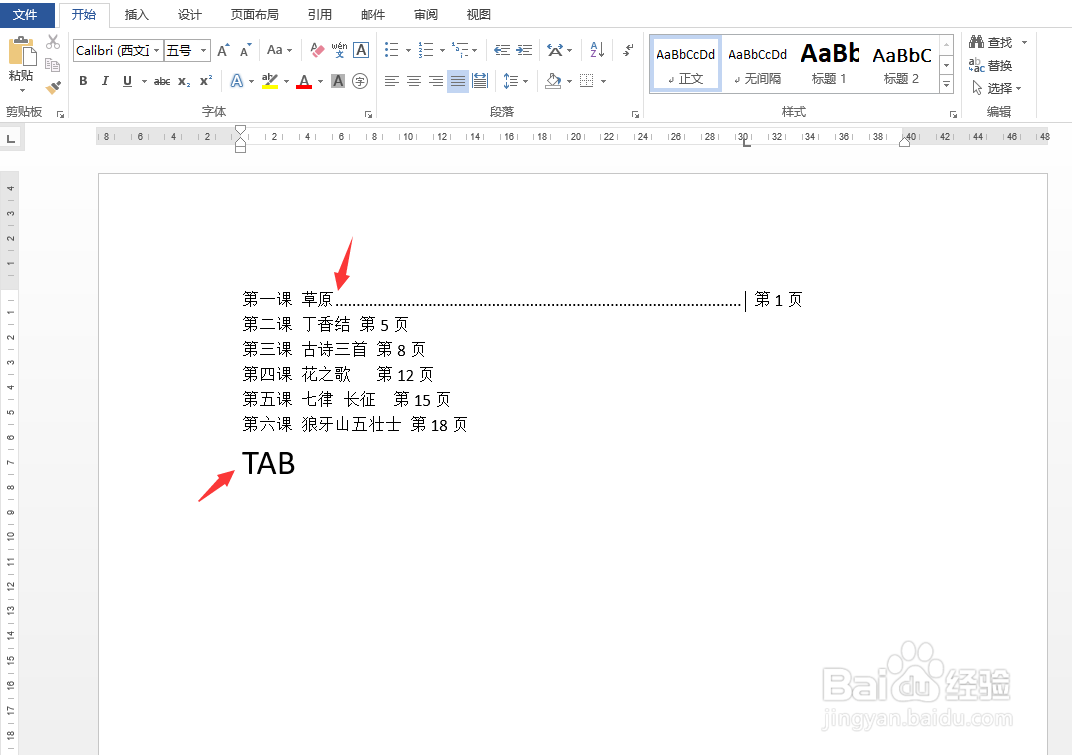This screenshot has width=1072, height=755.
Task: Apply yellow text highlight color
Action: [270, 81]
